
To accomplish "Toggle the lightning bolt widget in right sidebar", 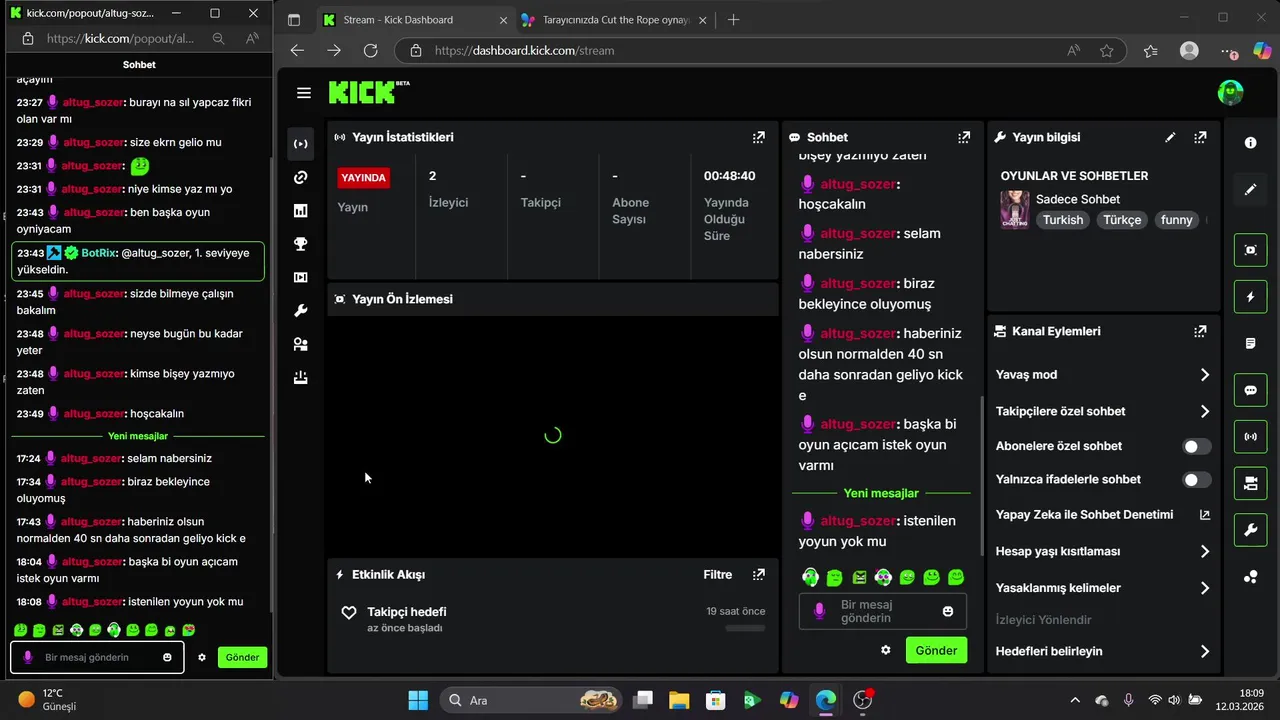I will [1250, 297].
